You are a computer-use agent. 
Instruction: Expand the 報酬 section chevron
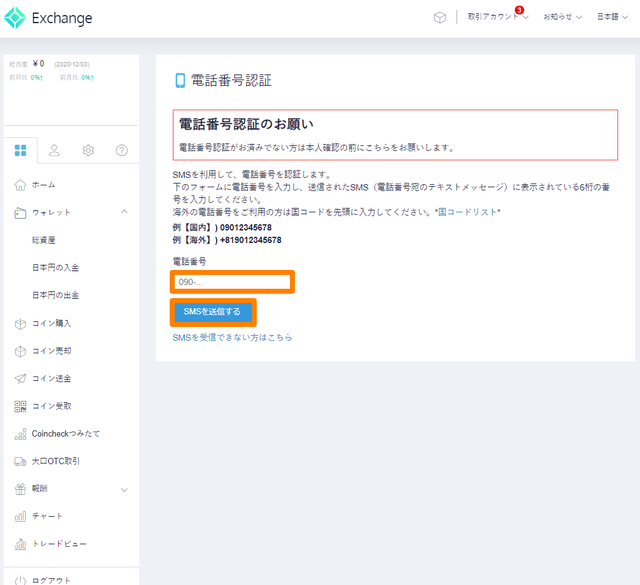coord(124,490)
